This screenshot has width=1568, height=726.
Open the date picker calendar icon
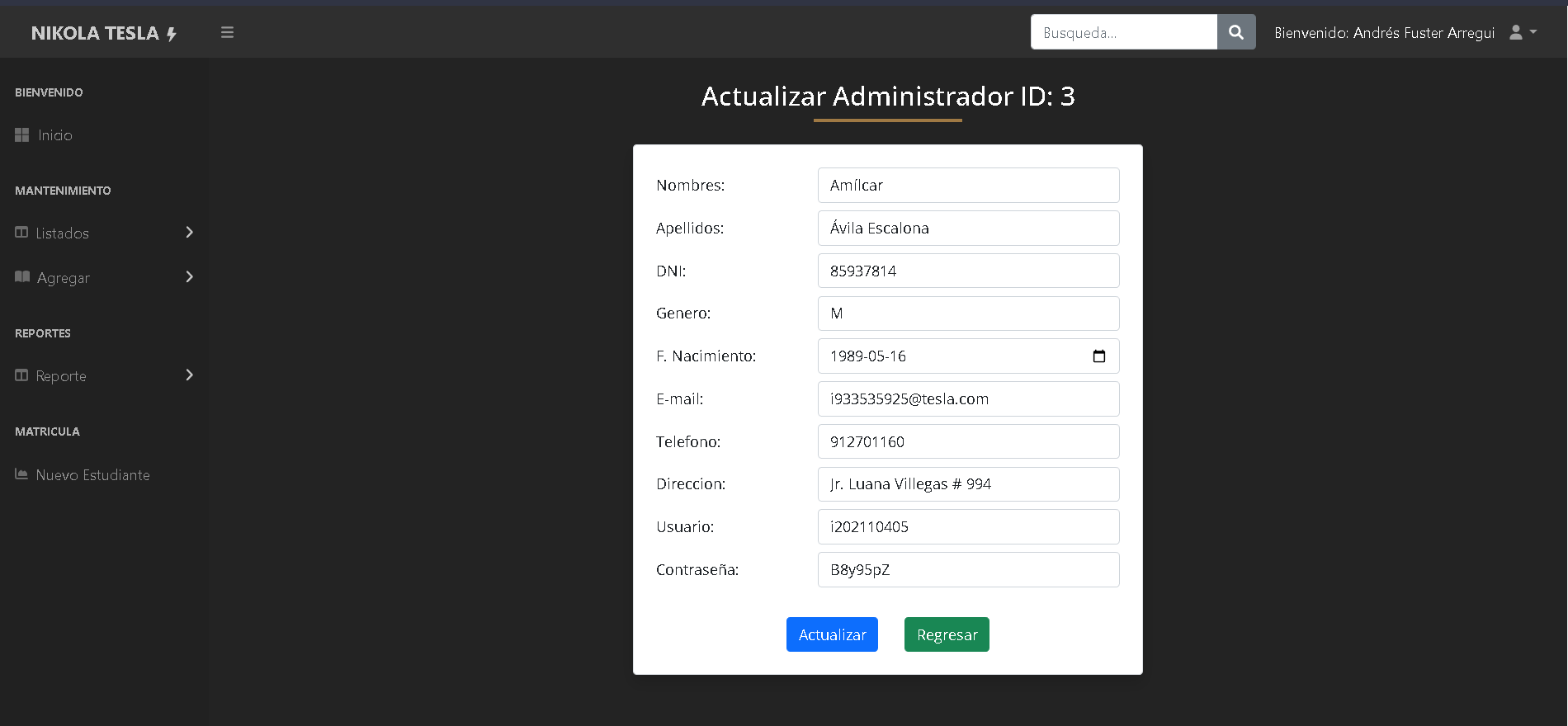click(1099, 356)
